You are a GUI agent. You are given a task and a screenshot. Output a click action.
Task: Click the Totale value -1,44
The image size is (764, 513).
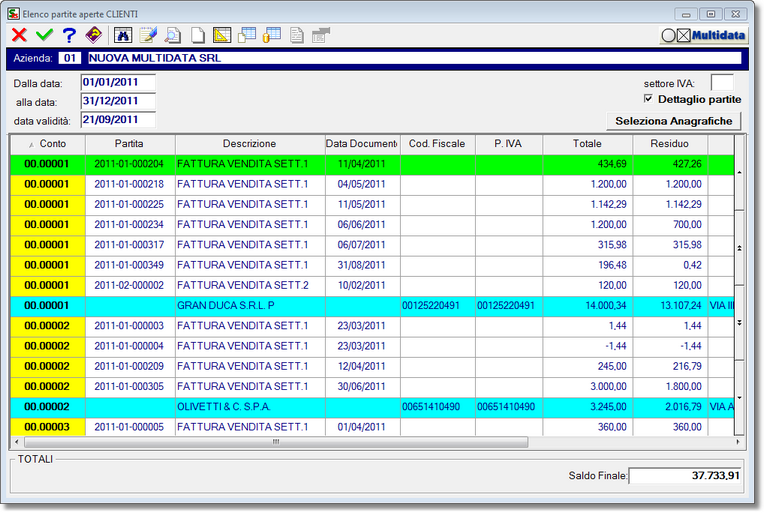pyautogui.click(x=615, y=346)
